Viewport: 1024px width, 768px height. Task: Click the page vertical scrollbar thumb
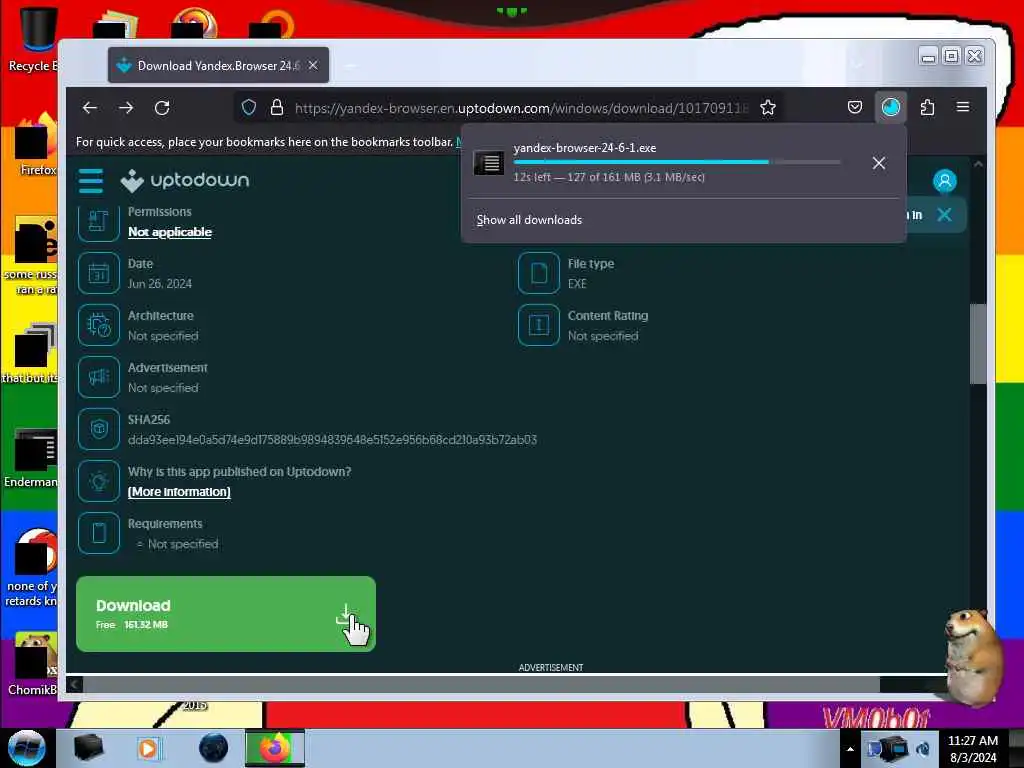click(978, 344)
